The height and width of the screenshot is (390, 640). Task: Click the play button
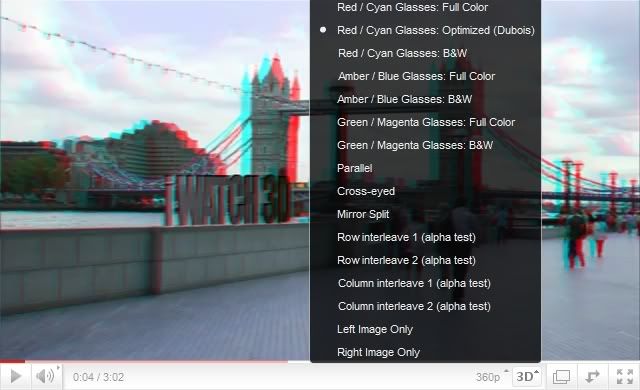[16, 376]
